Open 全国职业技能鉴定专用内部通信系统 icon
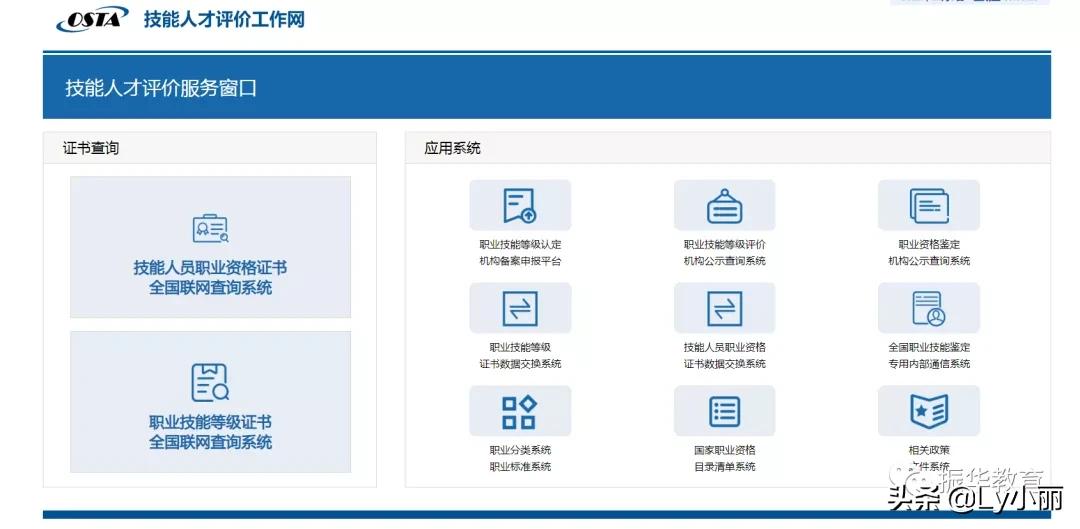The image size is (1080, 529). pos(928,308)
